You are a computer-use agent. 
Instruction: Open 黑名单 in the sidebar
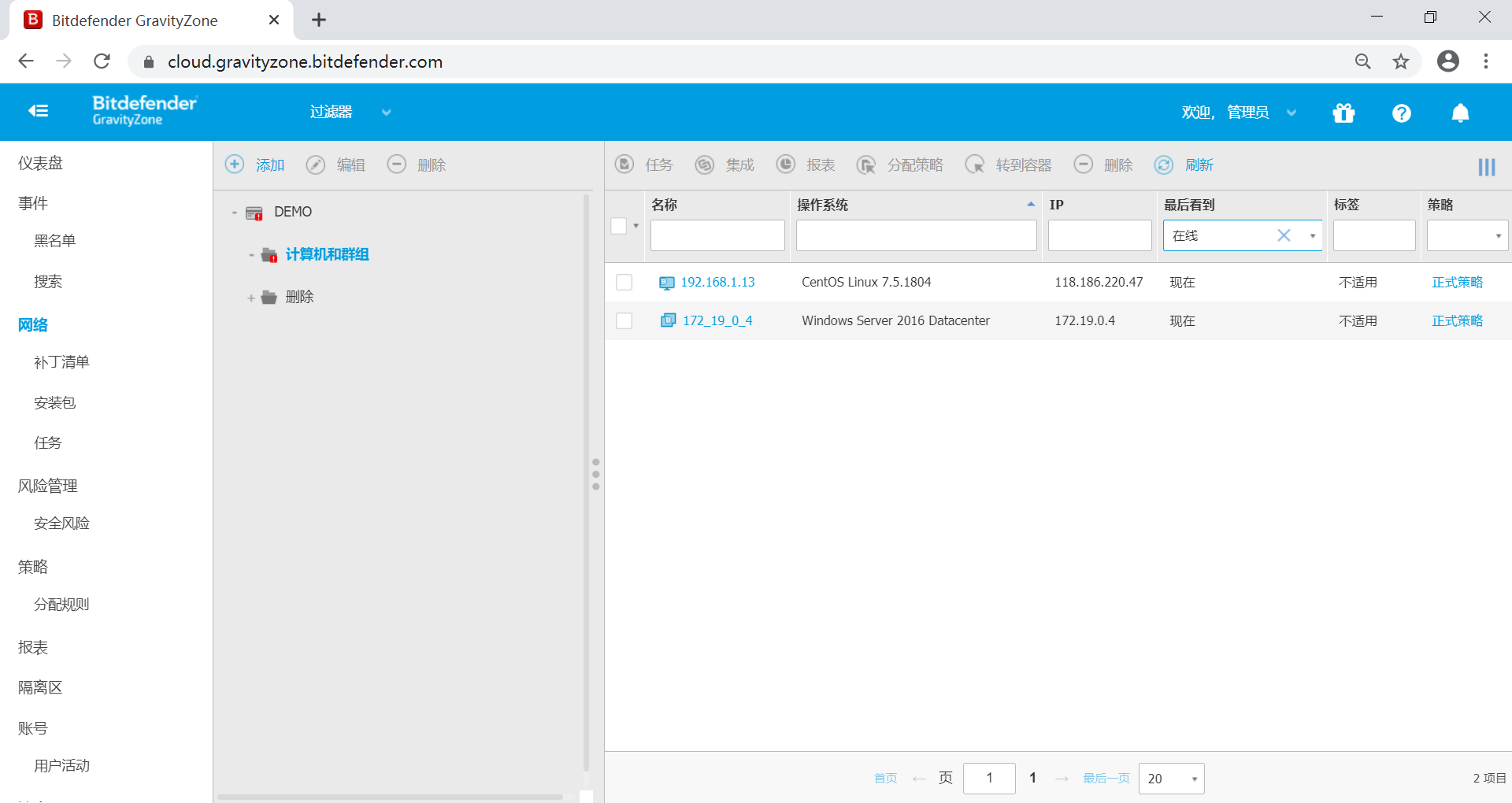click(x=54, y=241)
